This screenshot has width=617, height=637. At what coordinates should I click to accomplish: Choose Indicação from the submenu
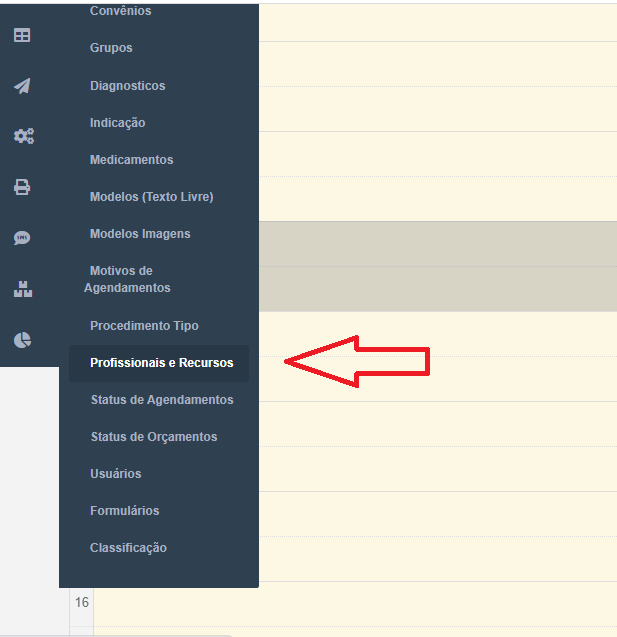[117, 123]
